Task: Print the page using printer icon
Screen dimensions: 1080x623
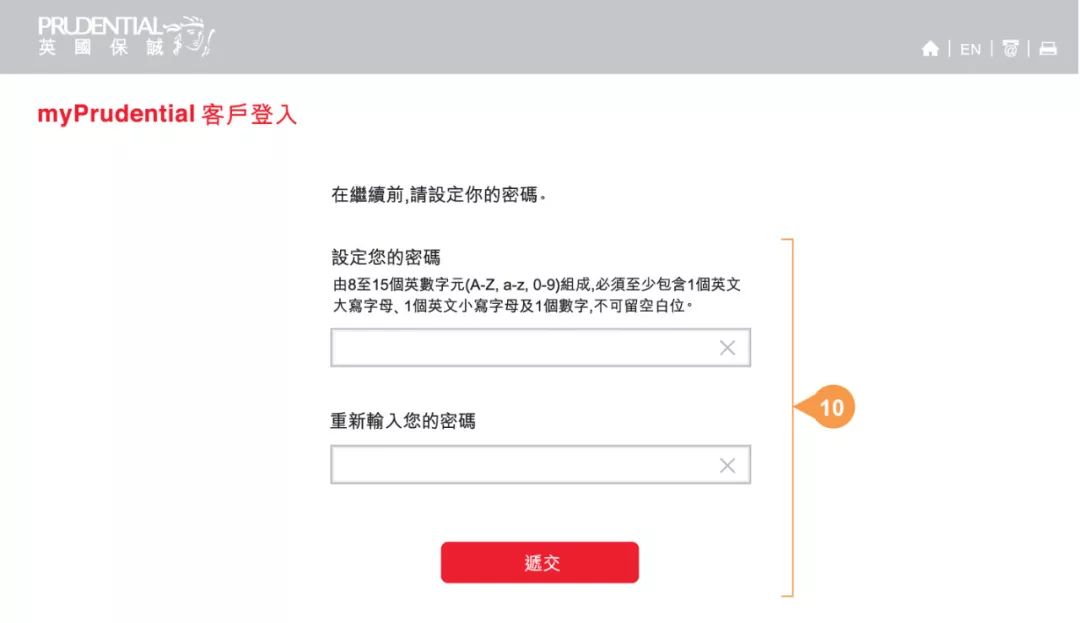Action: point(1048,48)
